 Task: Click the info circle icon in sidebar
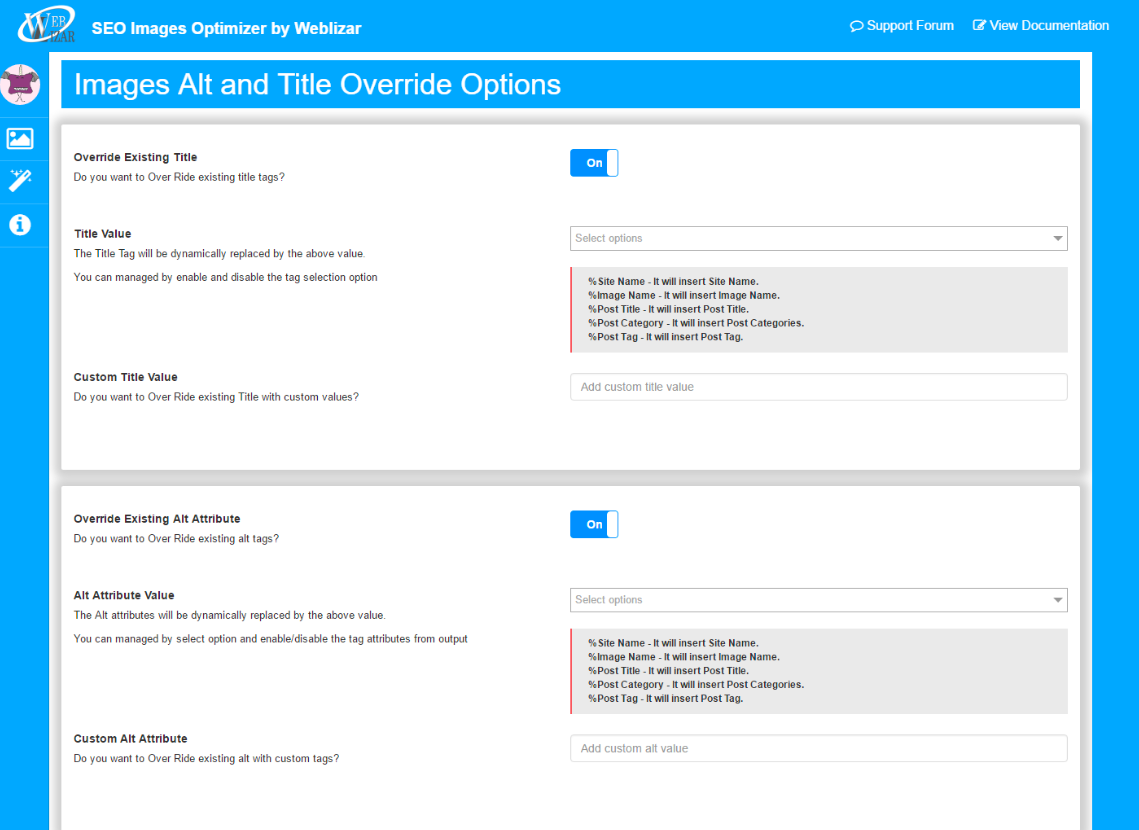(20, 224)
